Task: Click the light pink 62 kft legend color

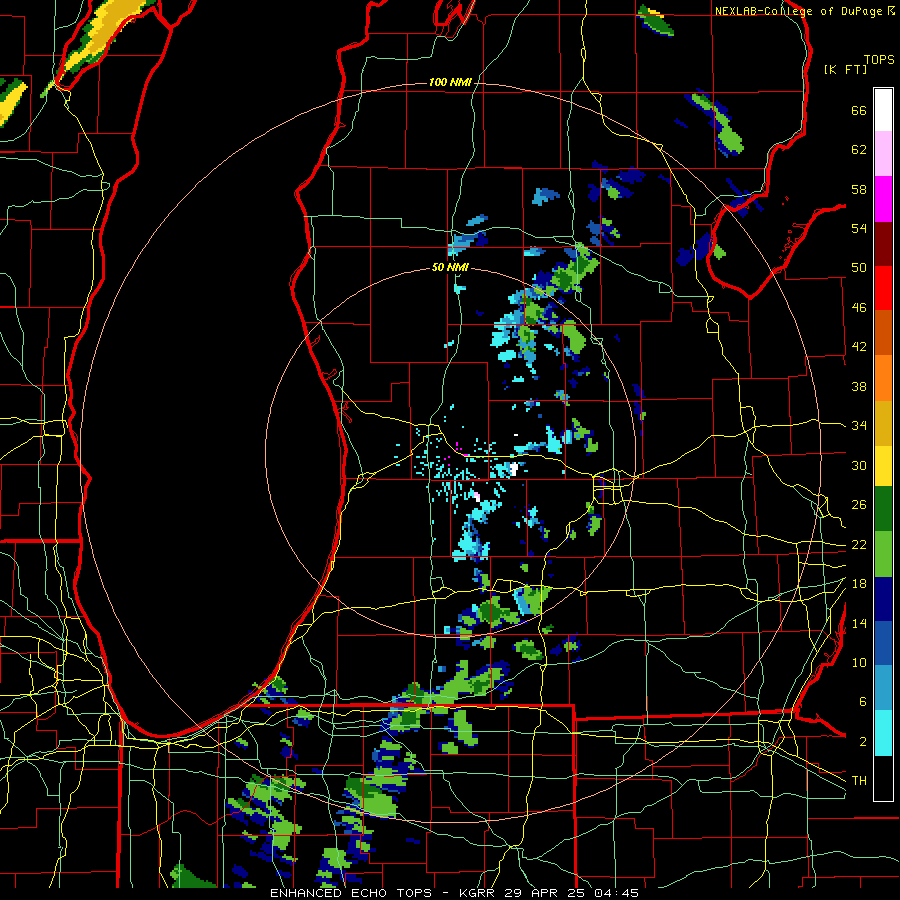Action: point(883,153)
